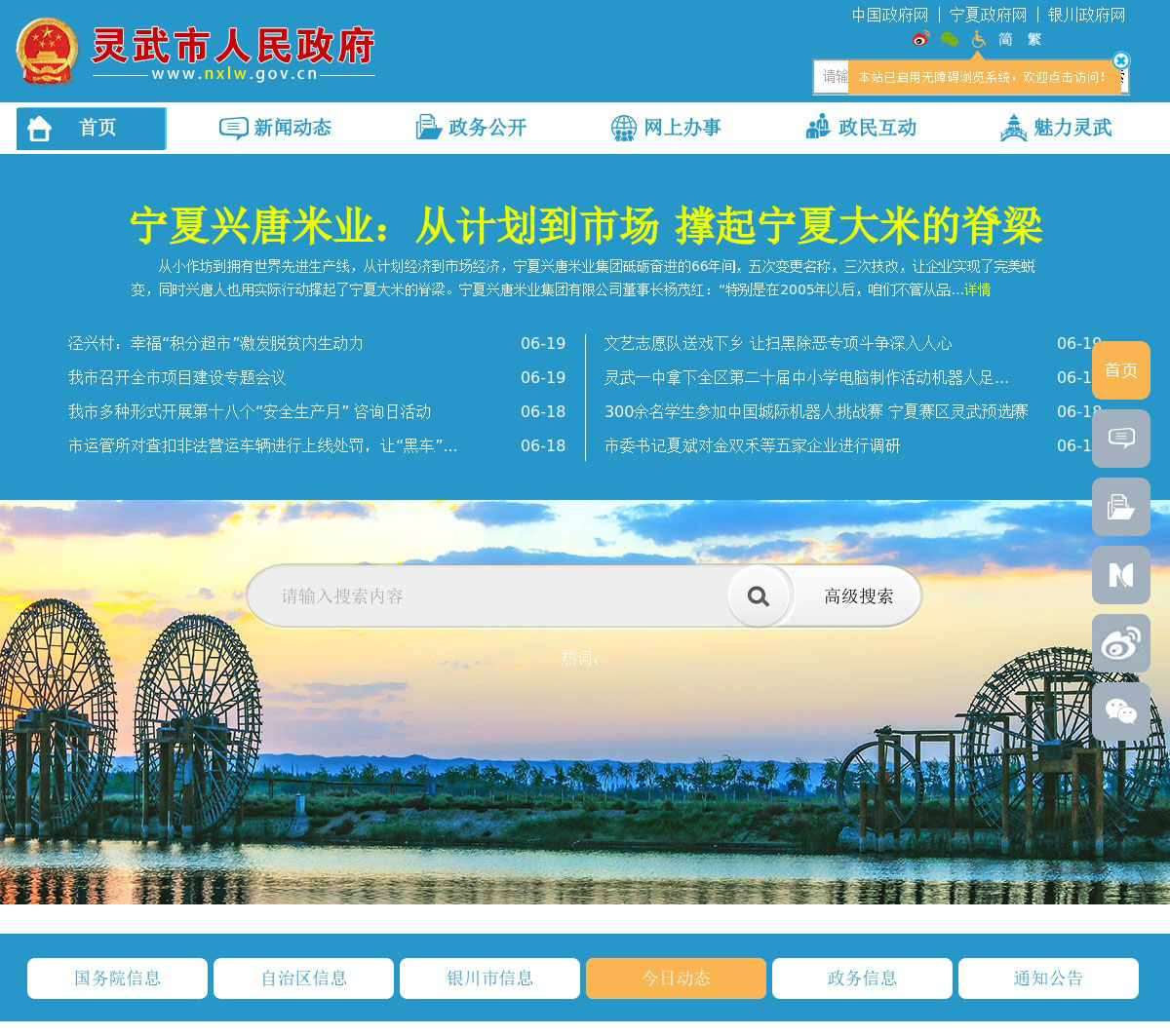The height and width of the screenshot is (1036, 1170).
Task: Click the floating sidebar message icon
Action: click(1121, 439)
